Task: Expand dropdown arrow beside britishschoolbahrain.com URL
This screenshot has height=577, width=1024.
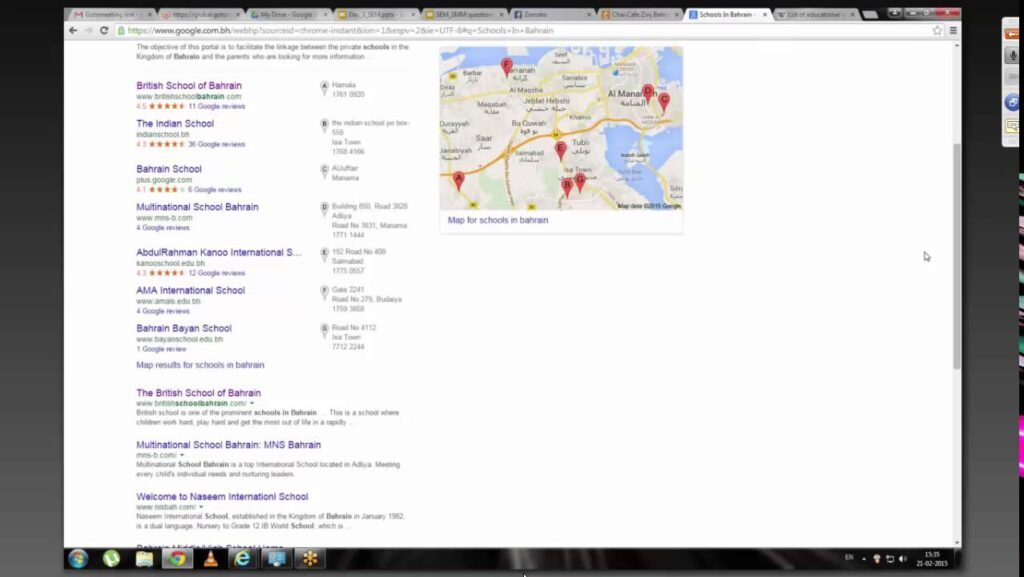Action: [x=252, y=403]
